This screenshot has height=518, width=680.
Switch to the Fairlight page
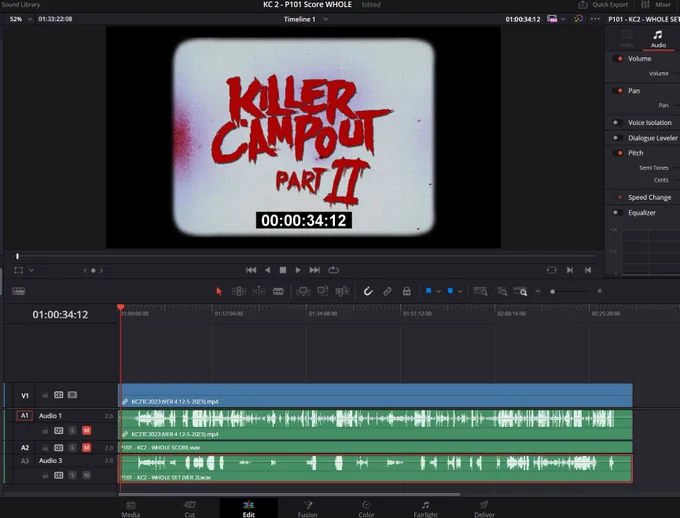tap(425, 509)
